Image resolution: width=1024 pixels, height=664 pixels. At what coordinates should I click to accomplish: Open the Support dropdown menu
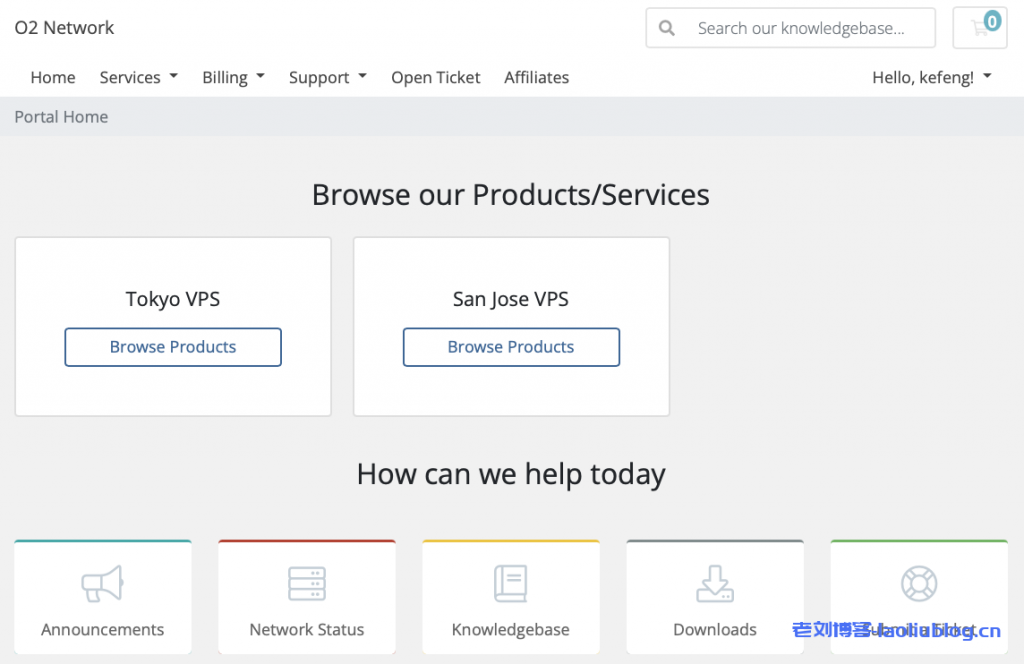(327, 77)
